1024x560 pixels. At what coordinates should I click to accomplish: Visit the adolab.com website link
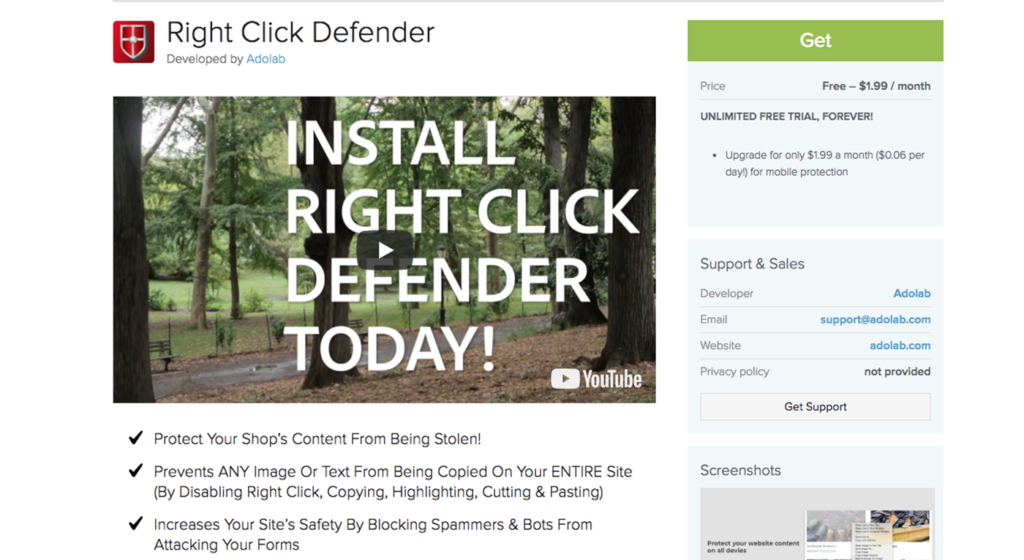(900, 346)
